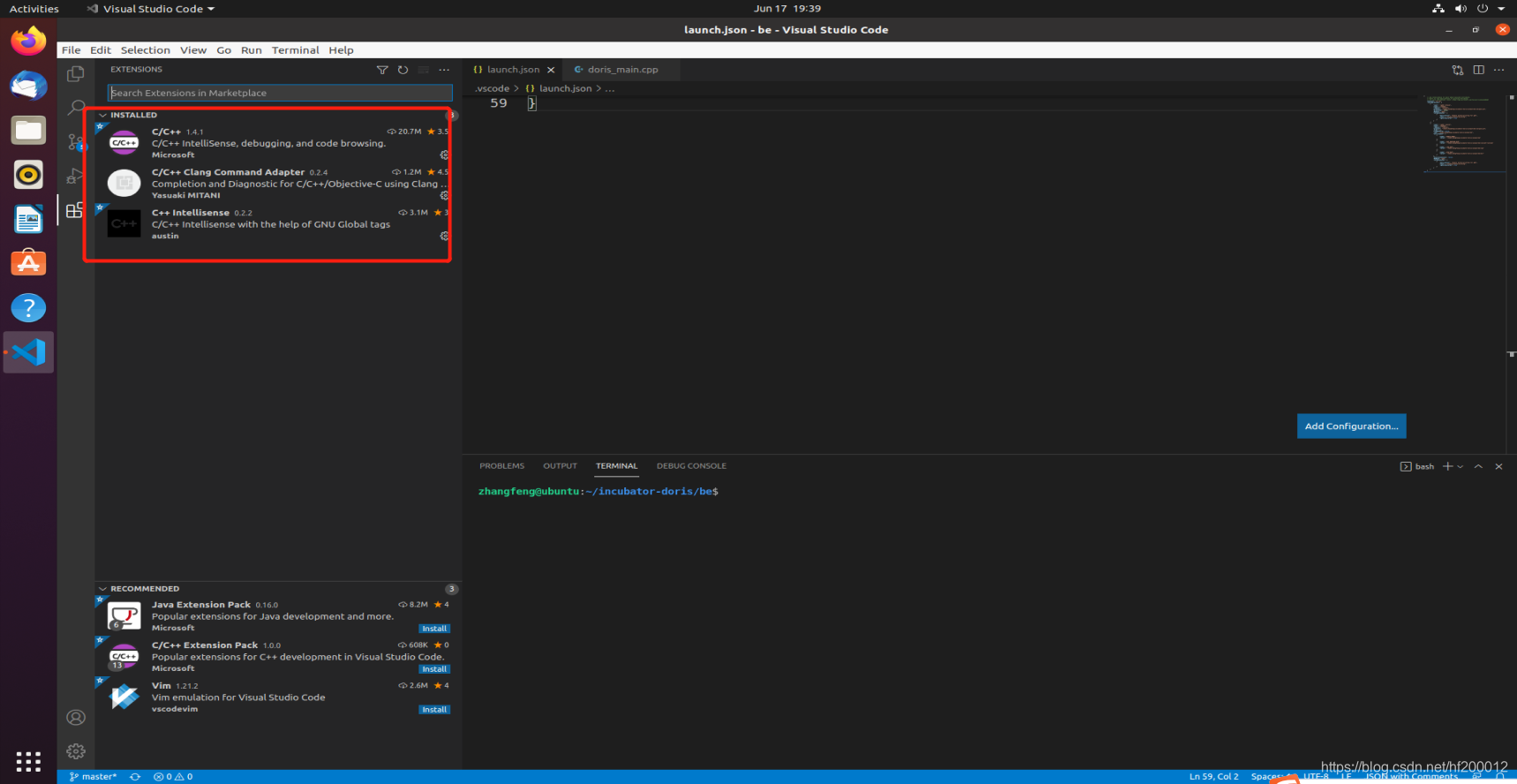The image size is (1517, 784).
Task: Manage C++ Intellisense extension gear
Action: (444, 236)
